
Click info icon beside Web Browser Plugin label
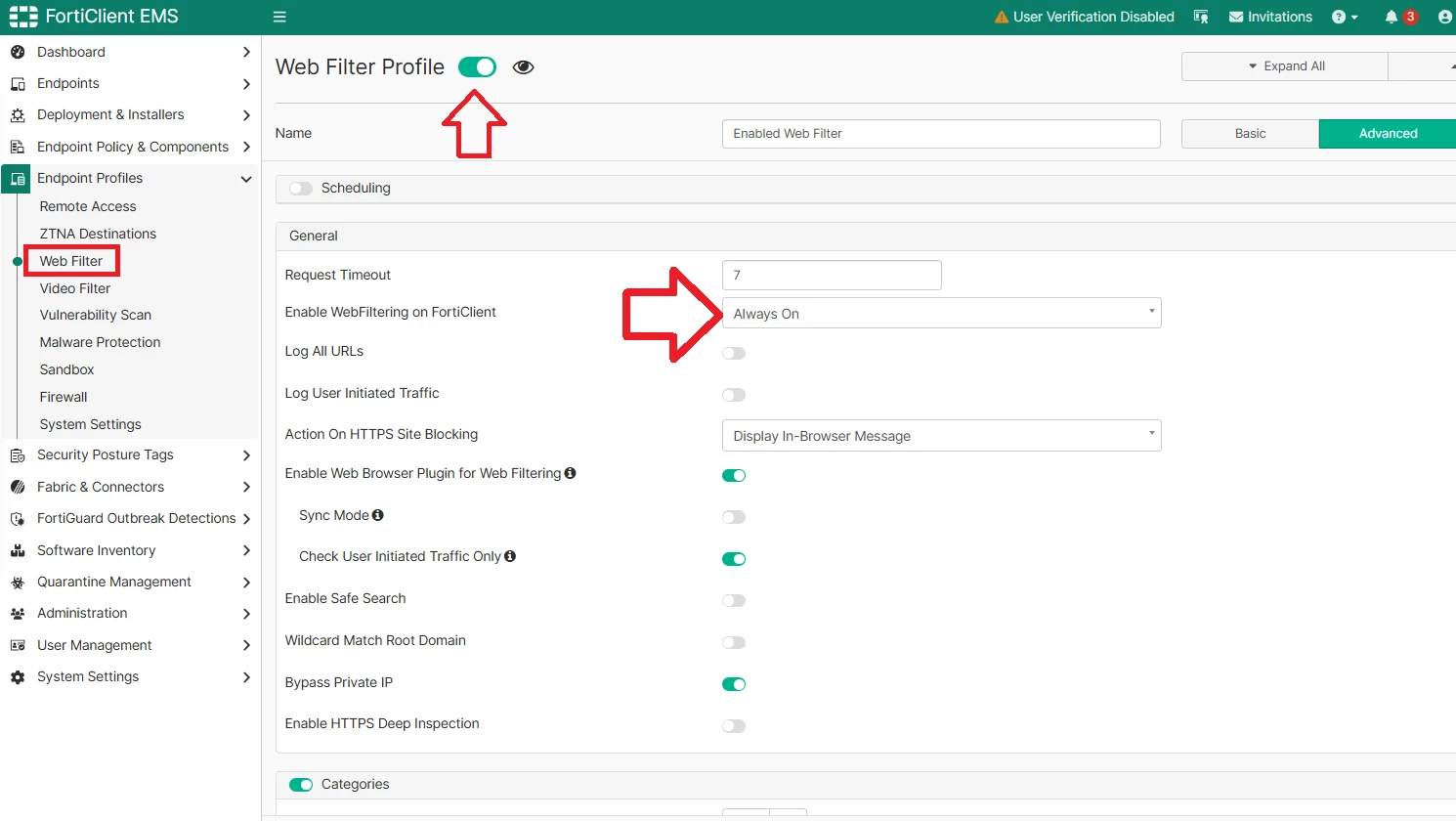(x=570, y=473)
